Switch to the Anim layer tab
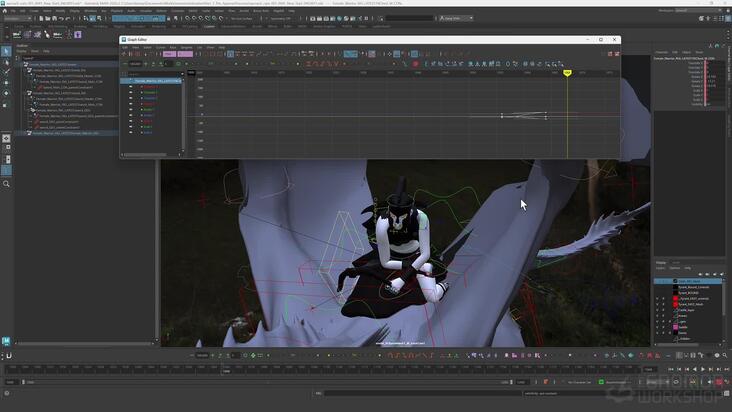The height and width of the screenshot is (412, 732). tap(676, 263)
